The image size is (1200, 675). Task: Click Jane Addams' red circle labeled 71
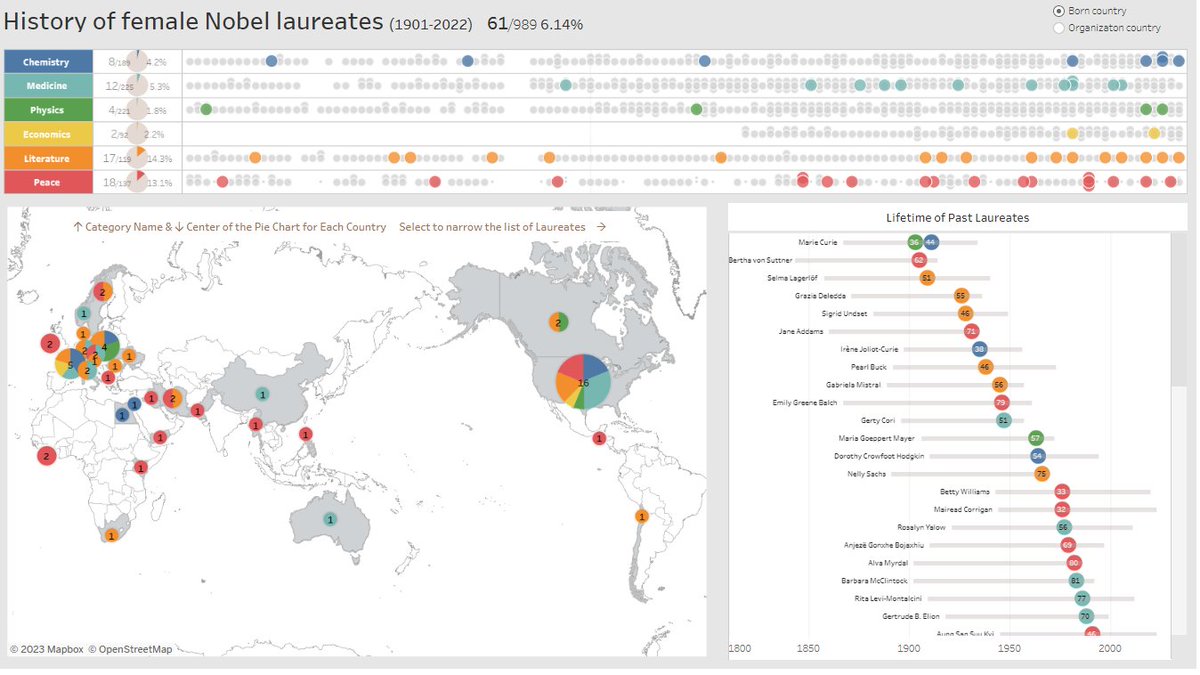(971, 331)
